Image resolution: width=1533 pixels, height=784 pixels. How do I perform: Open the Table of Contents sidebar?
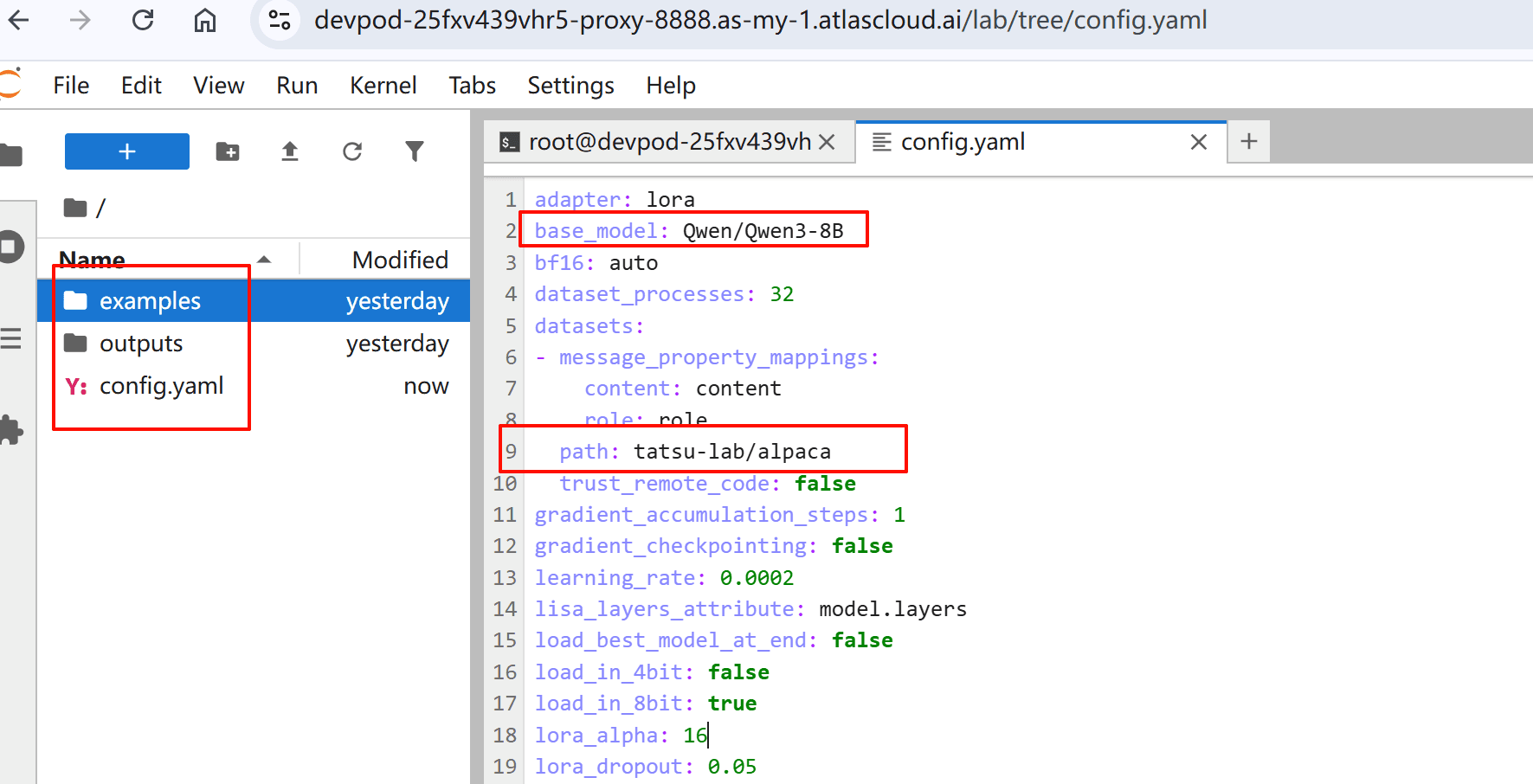click(10, 338)
